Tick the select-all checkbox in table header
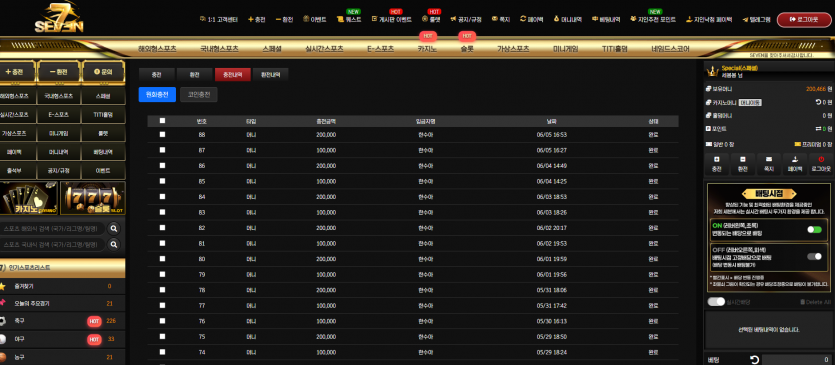This screenshot has width=835, height=365. pos(162,121)
